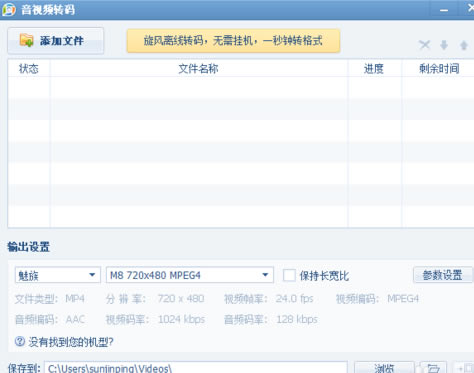Click the 浏览 browse button
Viewport: 474px width, 373px height.
[x=384, y=368]
